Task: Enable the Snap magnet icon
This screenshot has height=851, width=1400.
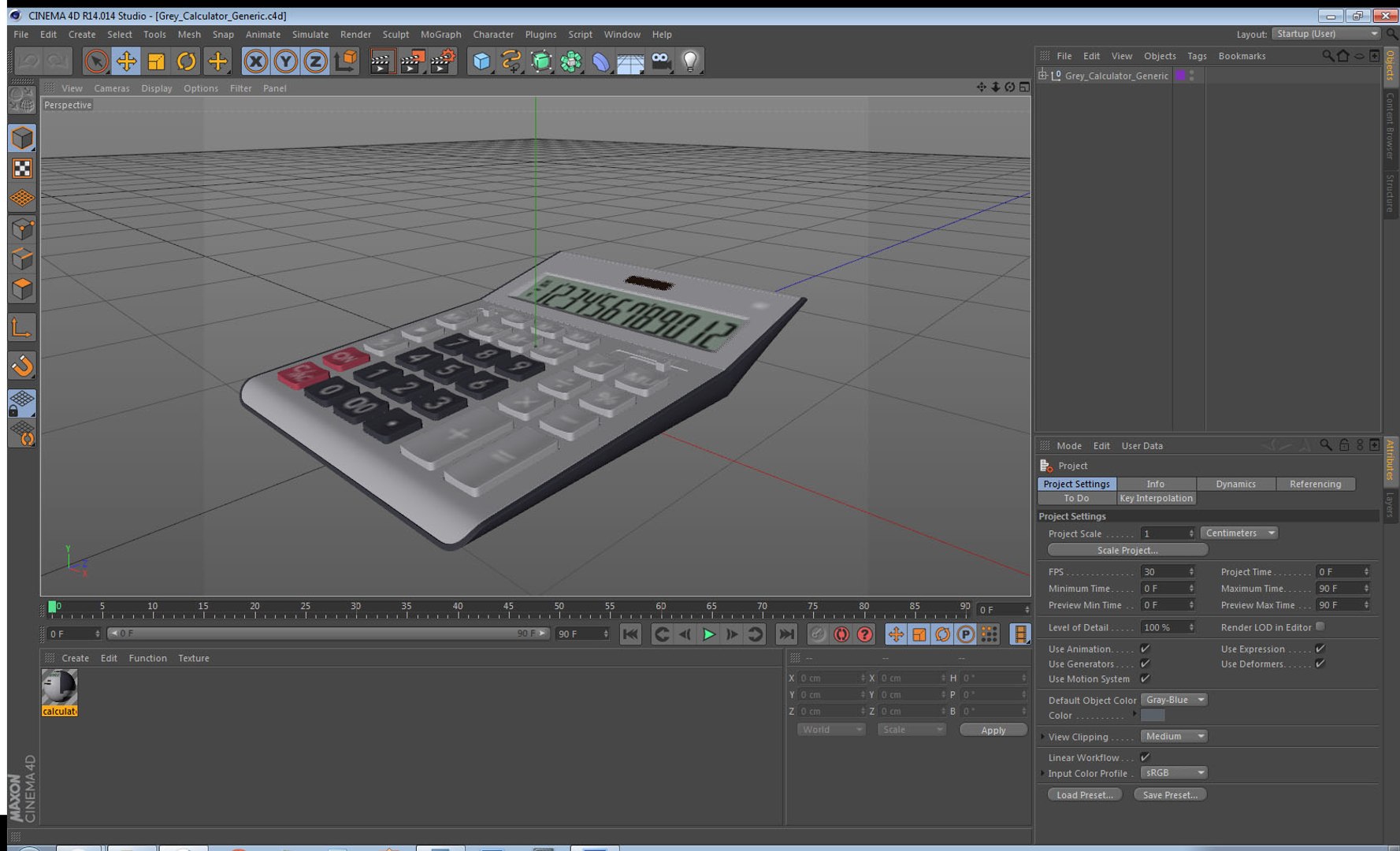Action: point(22,366)
